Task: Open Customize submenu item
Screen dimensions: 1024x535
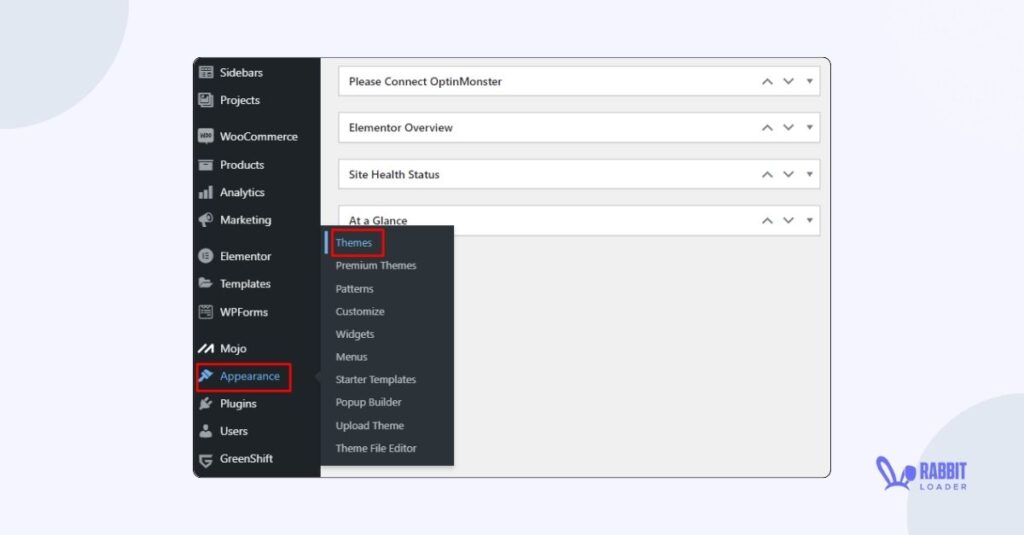Action: pos(360,312)
